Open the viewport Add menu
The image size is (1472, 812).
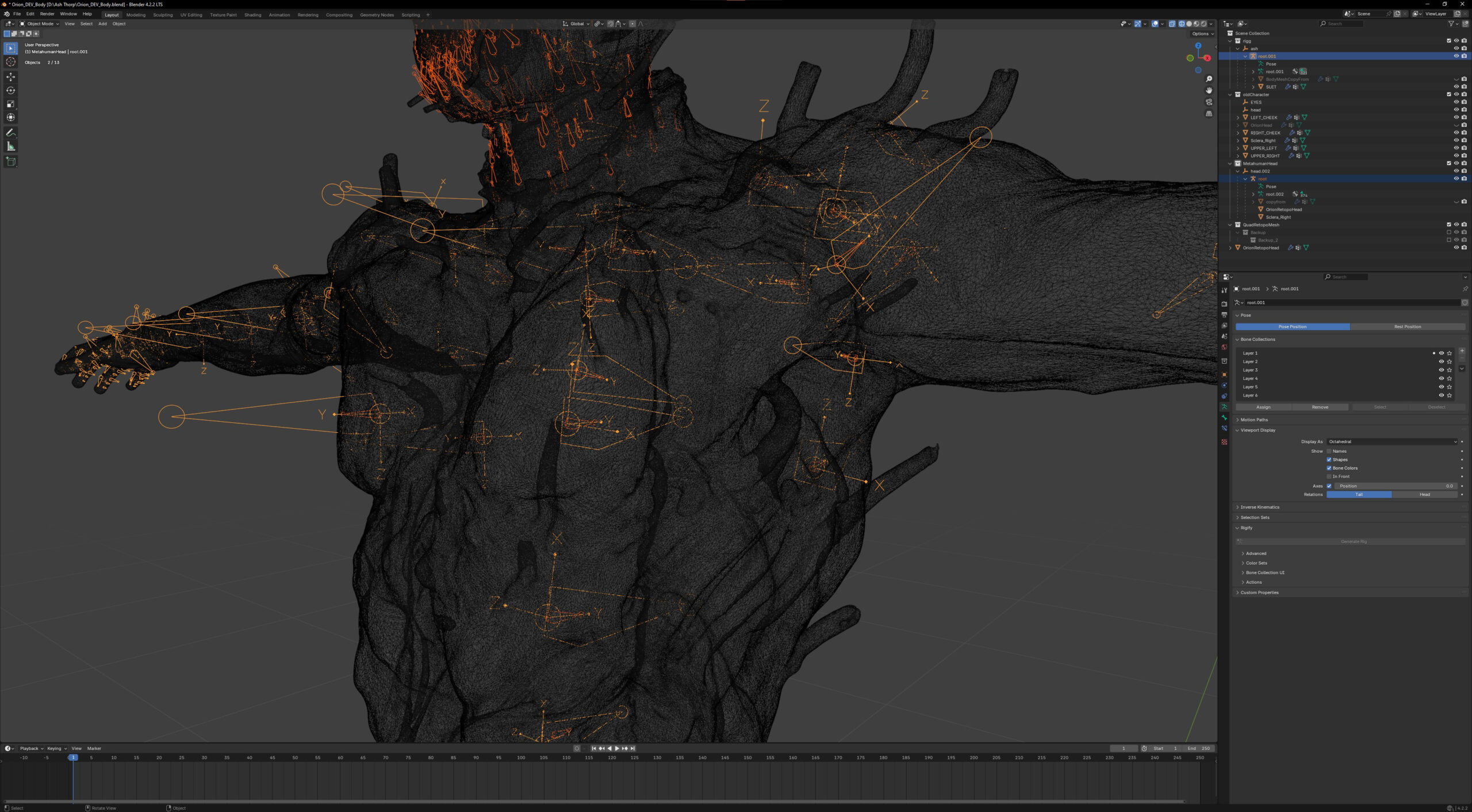[x=102, y=24]
